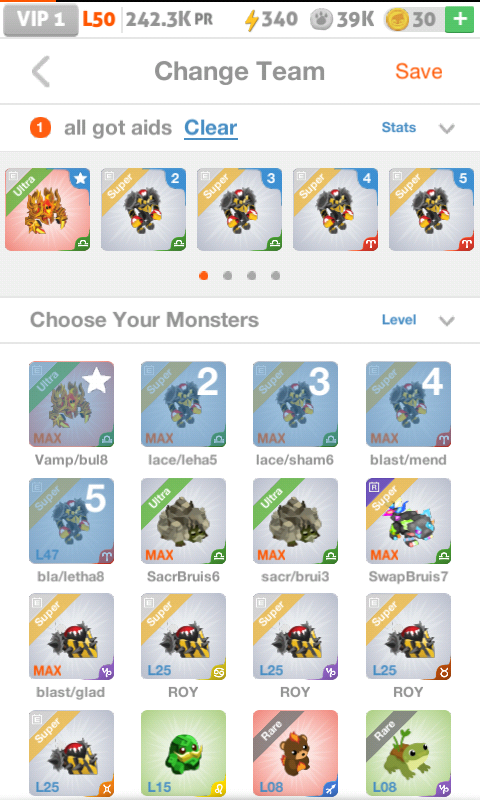Tap the green plus to add coins

coord(460,19)
